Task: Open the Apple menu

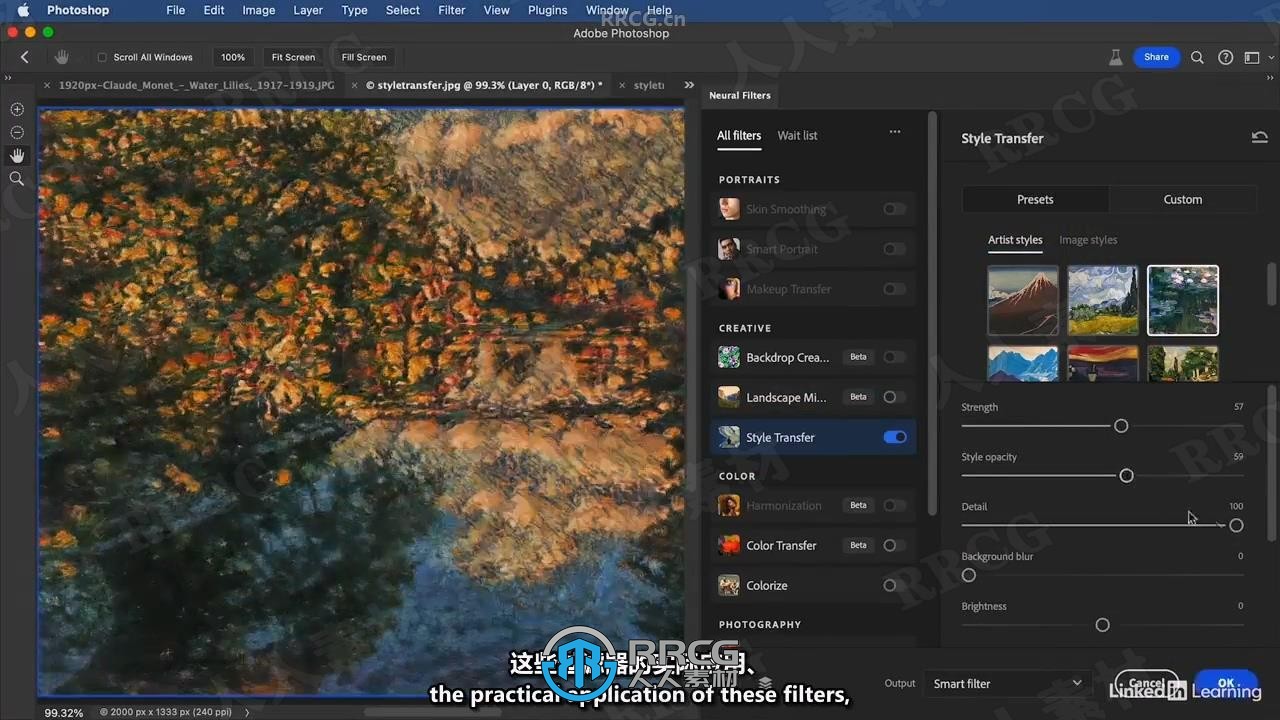Action: point(23,10)
